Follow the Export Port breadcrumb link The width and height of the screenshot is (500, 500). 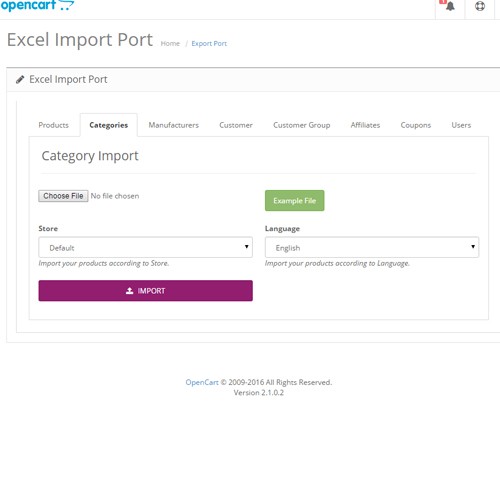click(x=209, y=44)
